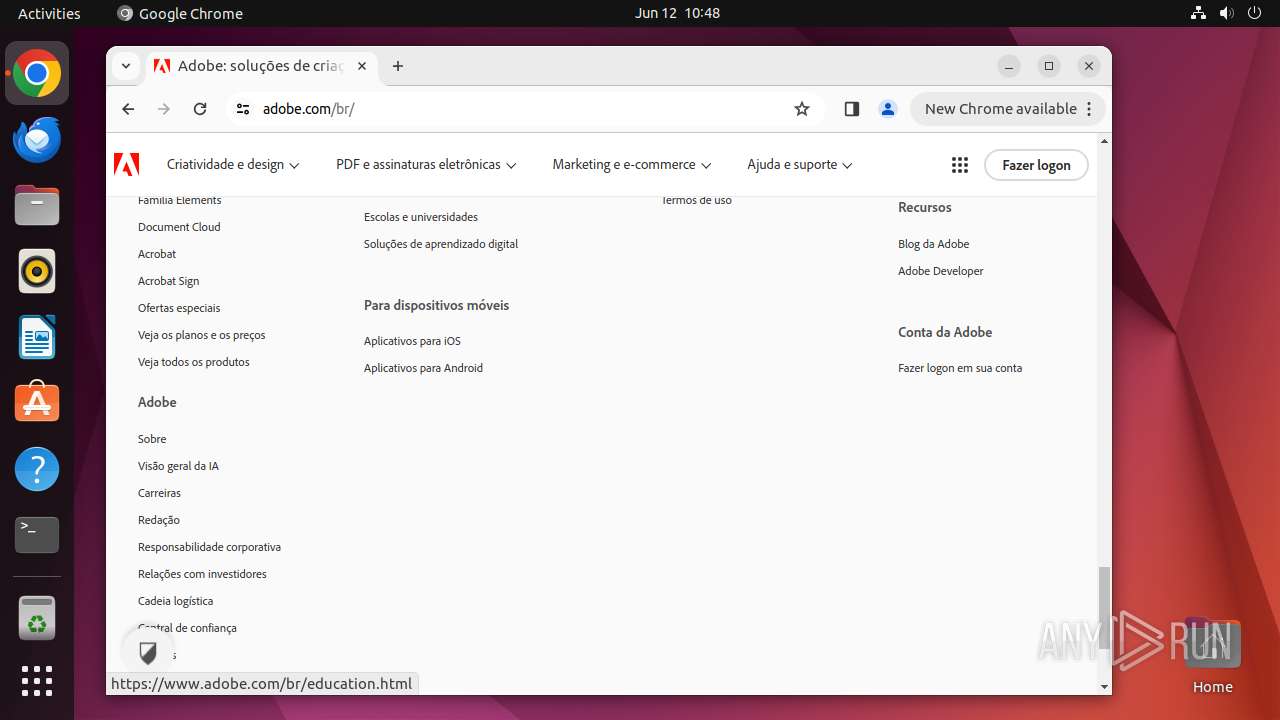
Task: Open Acrobat Sign link
Action: coord(168,281)
